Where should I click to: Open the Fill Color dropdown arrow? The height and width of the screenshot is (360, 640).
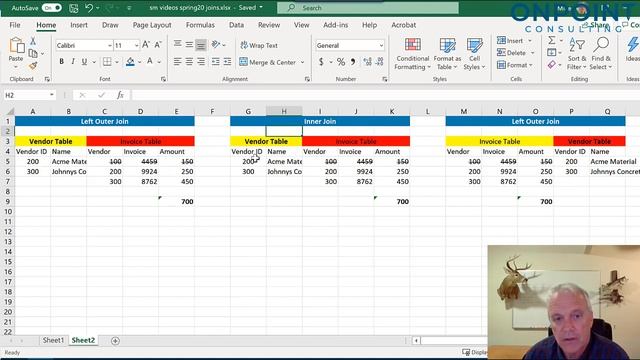pyautogui.click(x=140, y=62)
